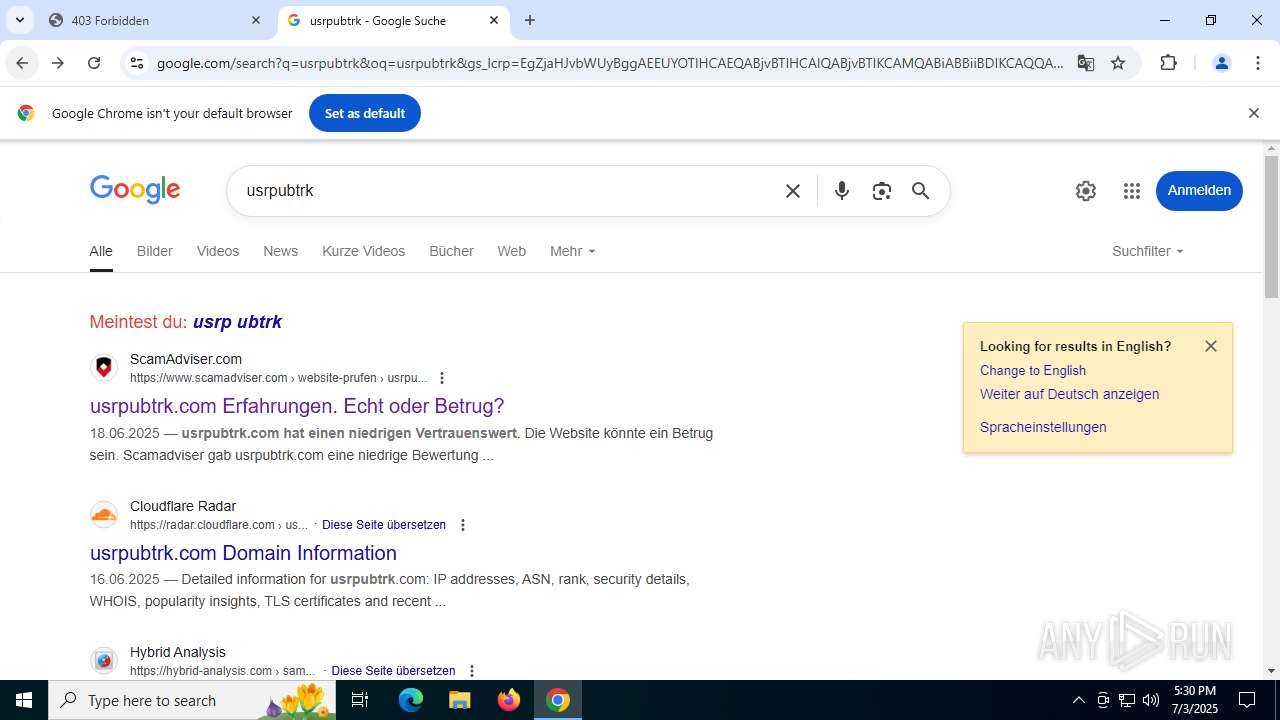Reload the current page

point(94,63)
